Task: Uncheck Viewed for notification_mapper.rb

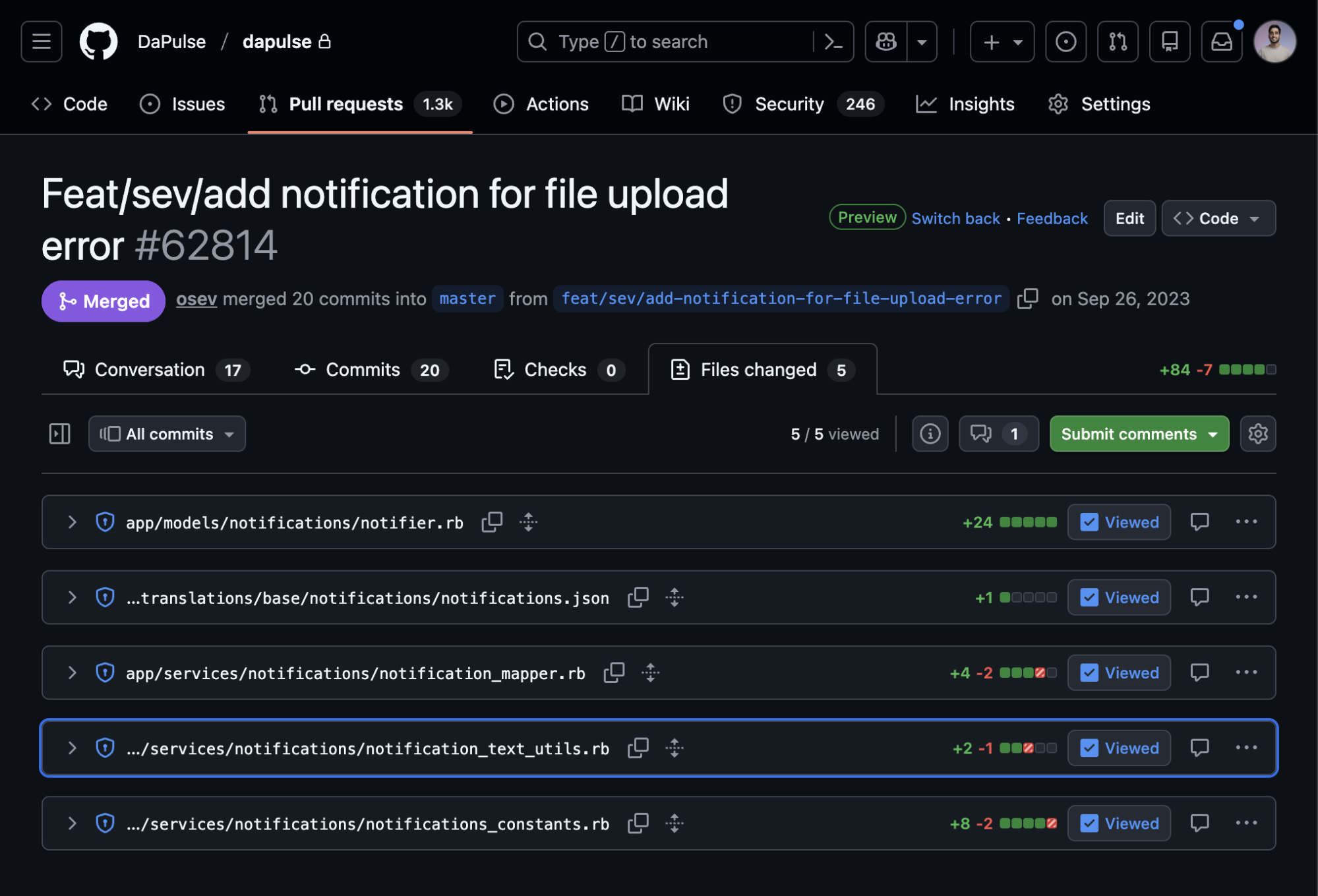Action: pyautogui.click(x=1119, y=672)
